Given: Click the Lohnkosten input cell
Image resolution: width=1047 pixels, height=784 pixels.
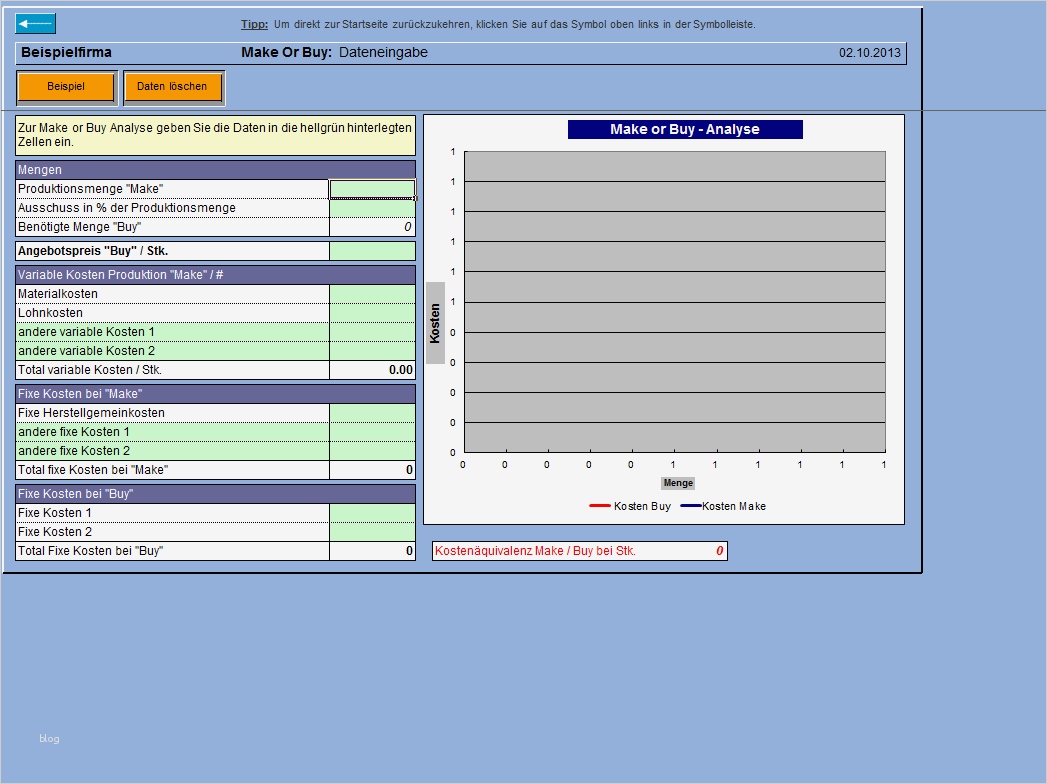Looking at the screenshot, I should click(x=372, y=312).
